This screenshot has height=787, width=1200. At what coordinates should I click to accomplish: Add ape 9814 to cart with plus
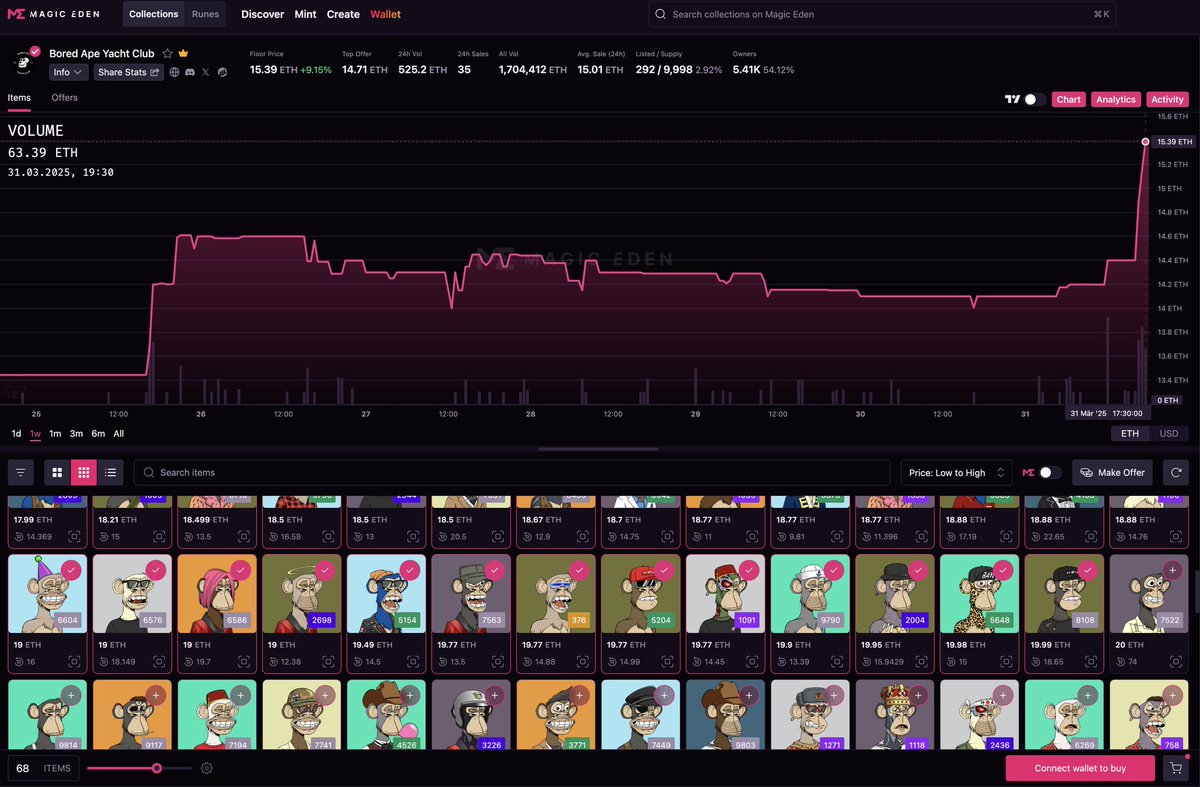pyautogui.click(x=70, y=695)
